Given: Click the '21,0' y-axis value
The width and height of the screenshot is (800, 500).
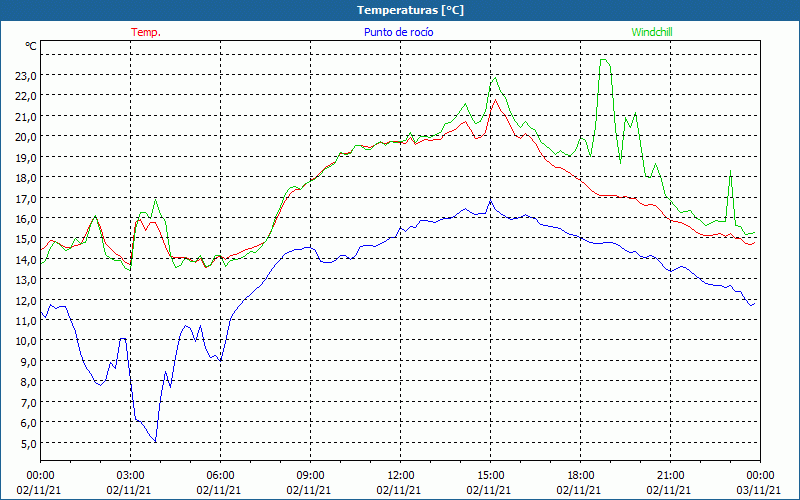Looking at the screenshot, I should [26, 116].
